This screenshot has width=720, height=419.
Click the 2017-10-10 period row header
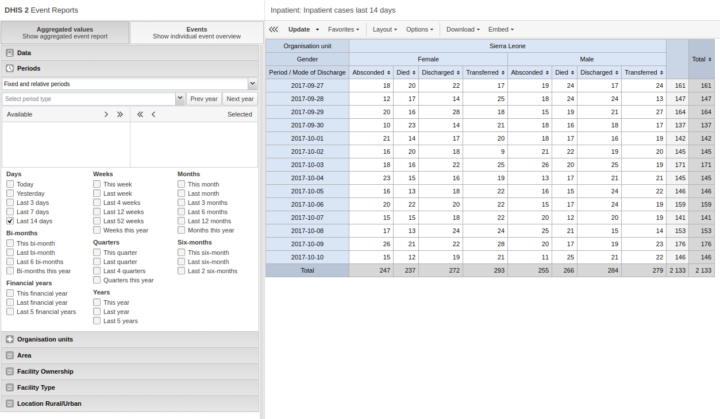[x=307, y=257]
